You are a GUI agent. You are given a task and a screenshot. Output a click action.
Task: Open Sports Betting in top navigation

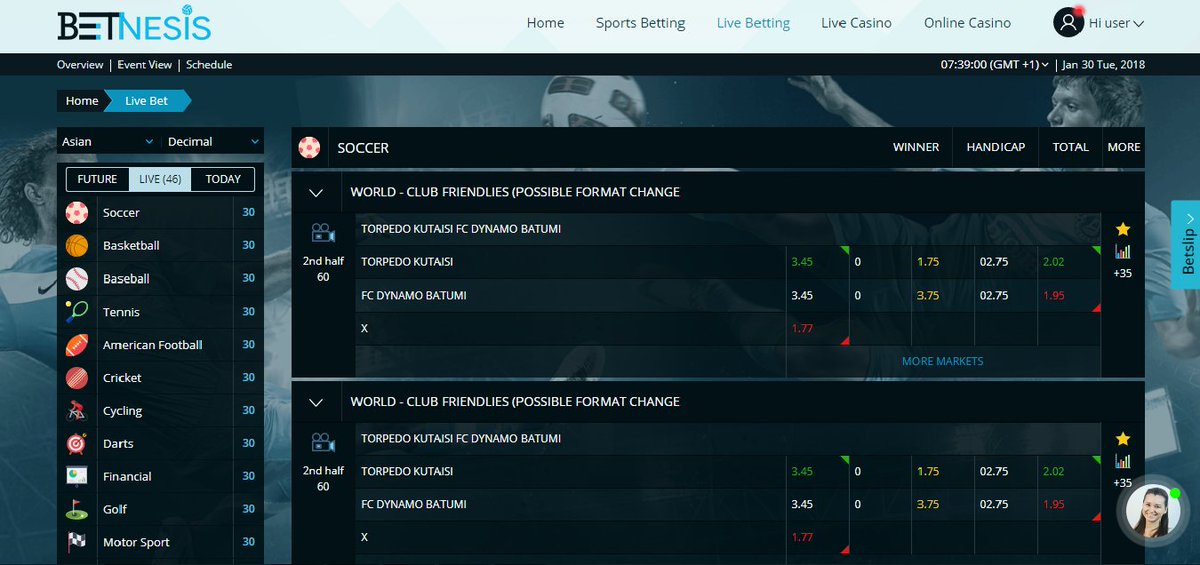641,23
